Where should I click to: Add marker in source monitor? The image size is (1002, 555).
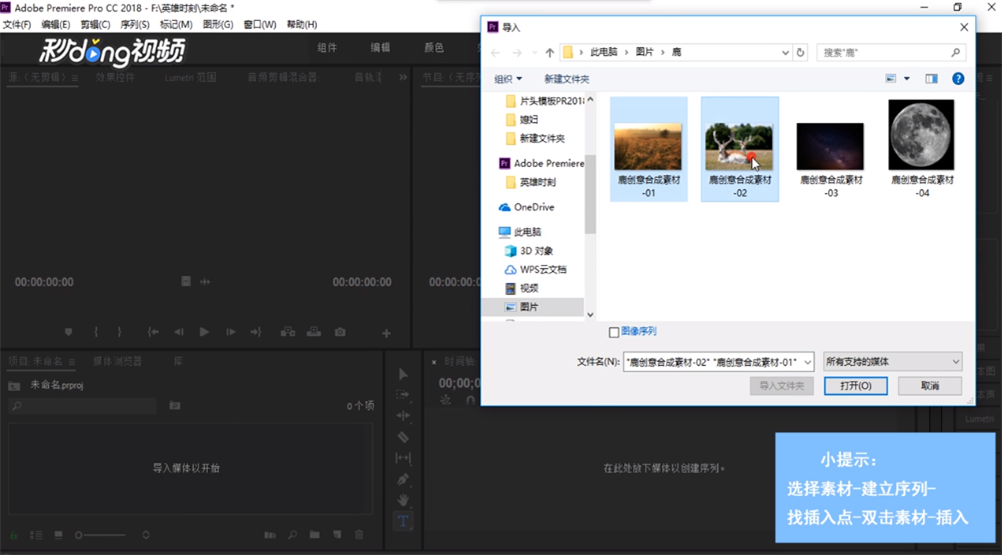pos(68,332)
